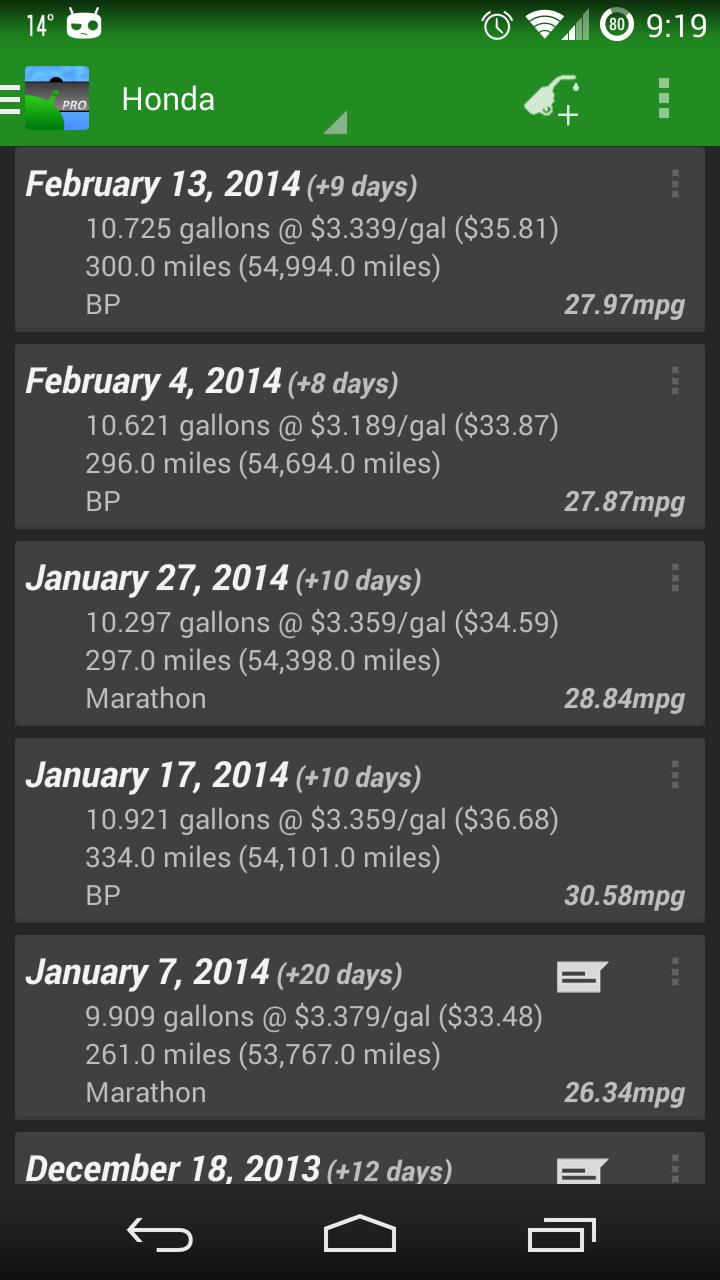Open note icon on December 18, 2013 entry

click(581, 1170)
